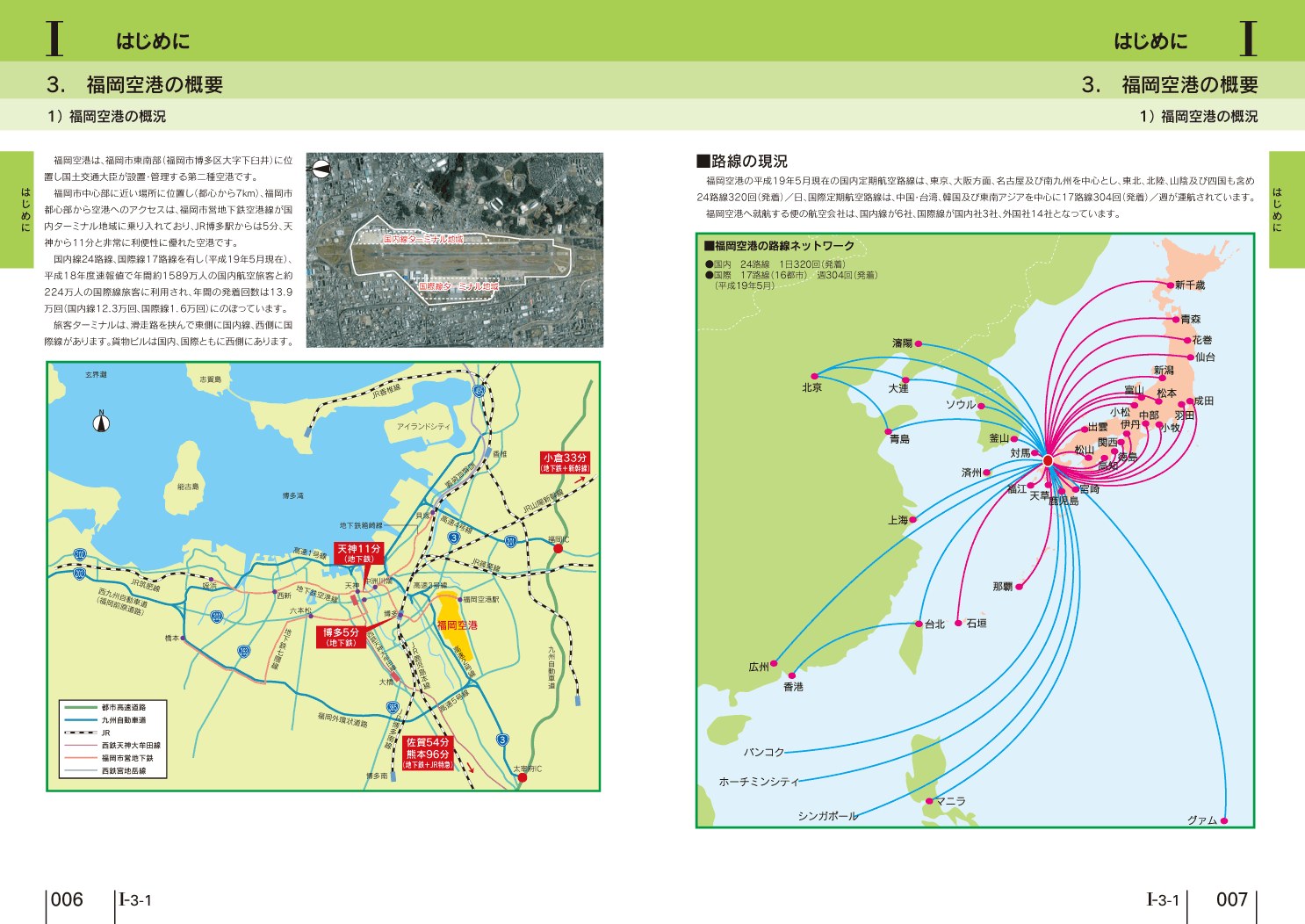The height and width of the screenshot is (924, 1305).
Task: Click the バンコク destination label
Action: [x=764, y=753]
